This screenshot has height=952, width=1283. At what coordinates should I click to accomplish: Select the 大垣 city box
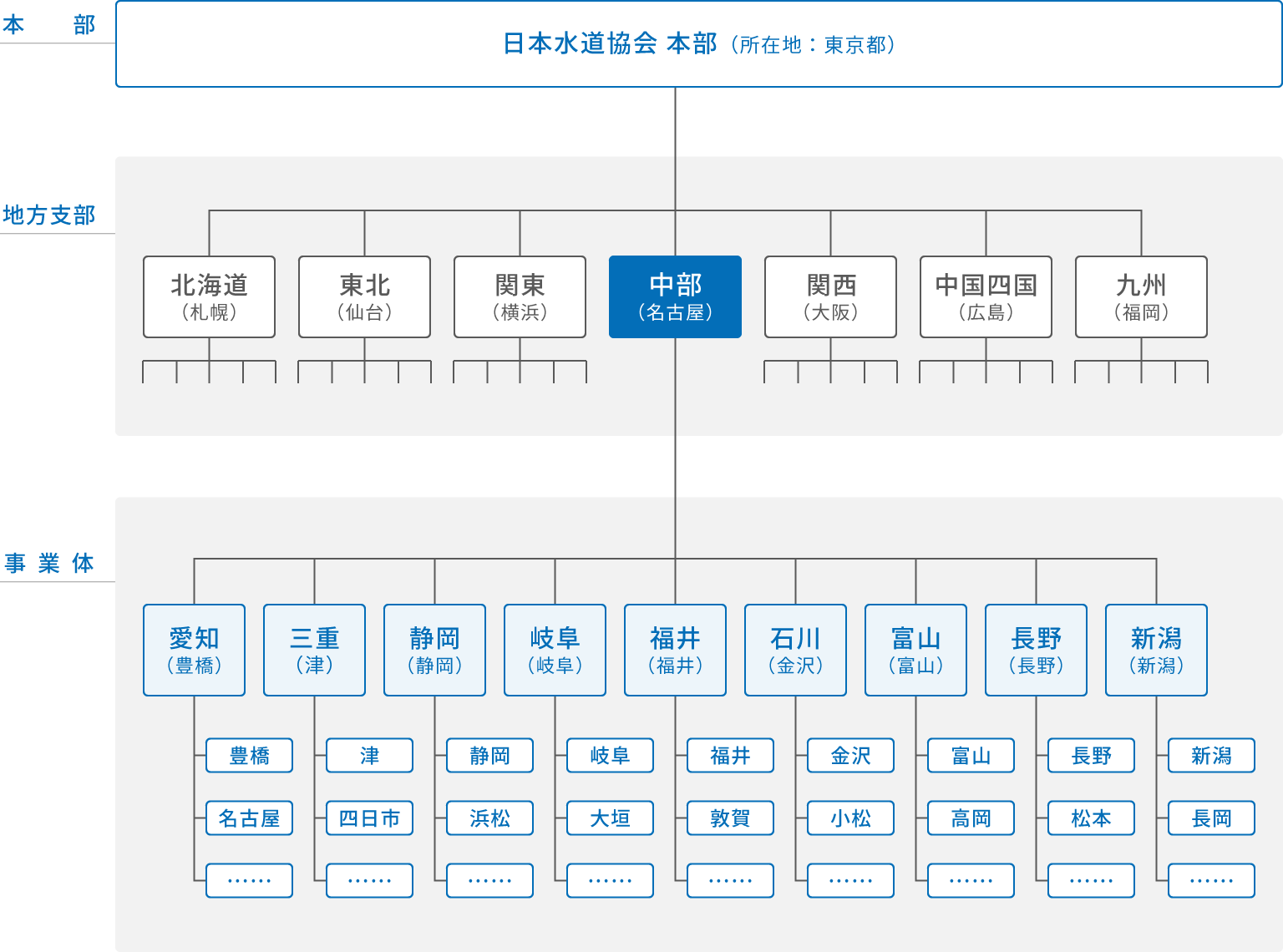click(610, 818)
